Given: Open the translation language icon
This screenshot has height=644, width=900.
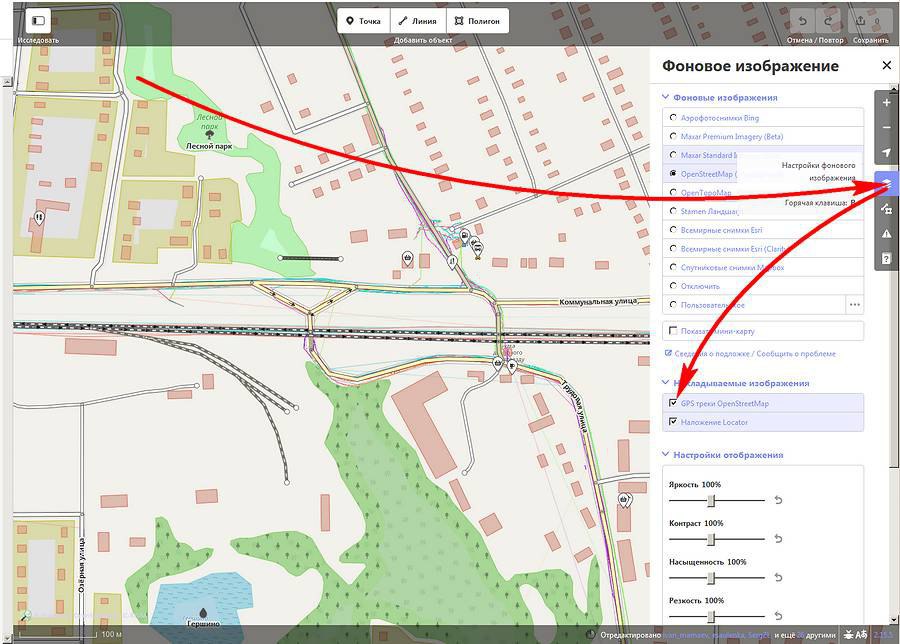Looking at the screenshot, I should [862, 635].
